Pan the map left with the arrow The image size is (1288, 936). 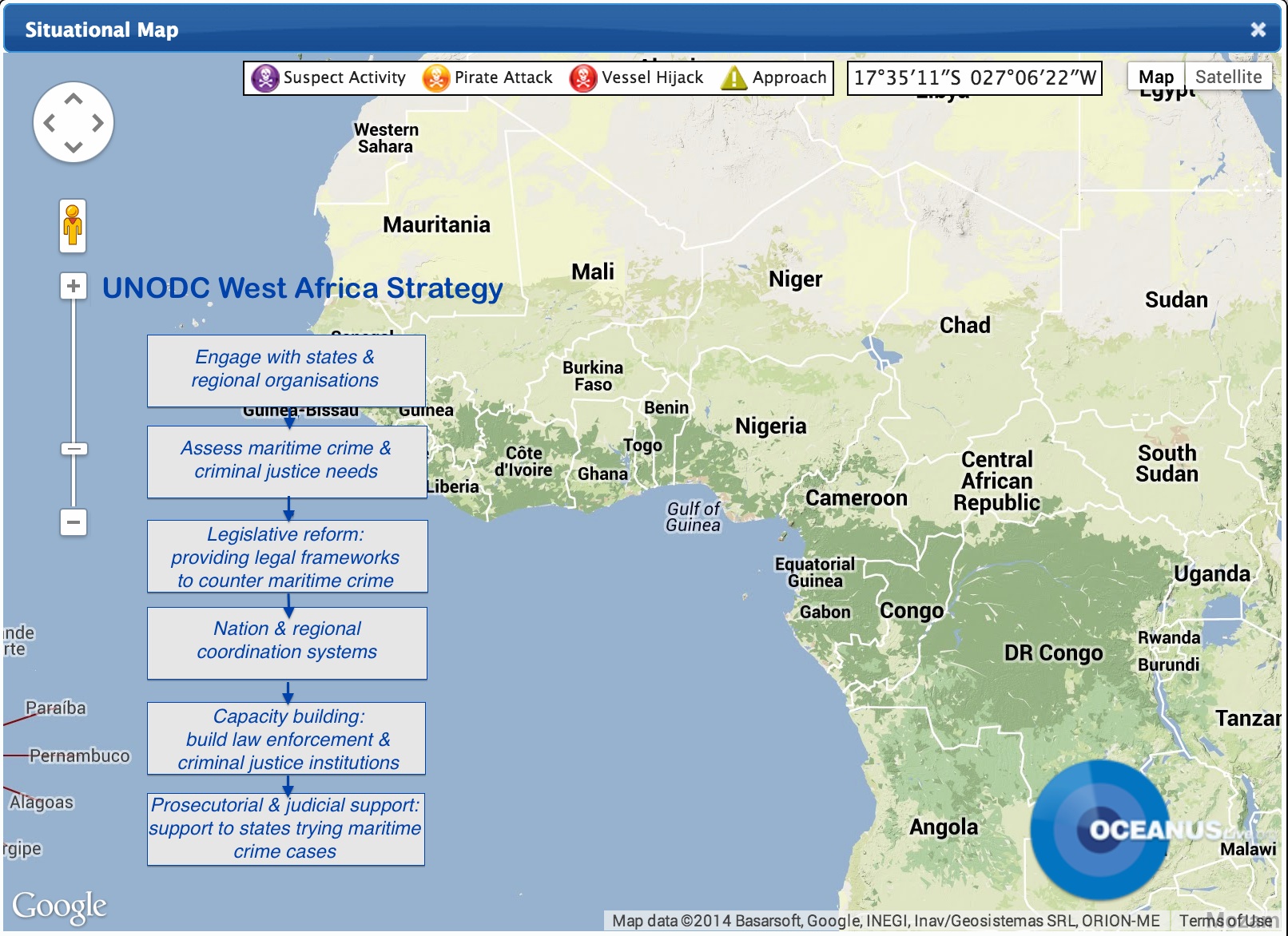[x=50, y=123]
